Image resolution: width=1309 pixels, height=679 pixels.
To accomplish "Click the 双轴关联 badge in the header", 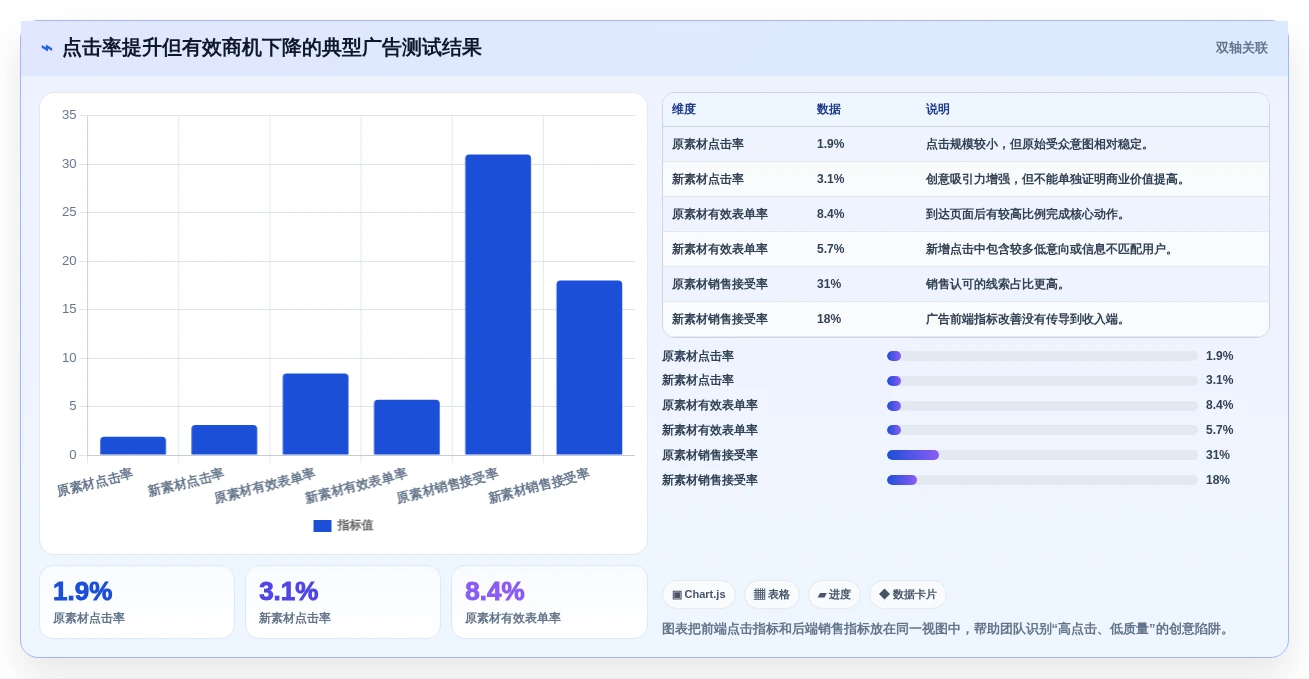I will [x=1241, y=48].
